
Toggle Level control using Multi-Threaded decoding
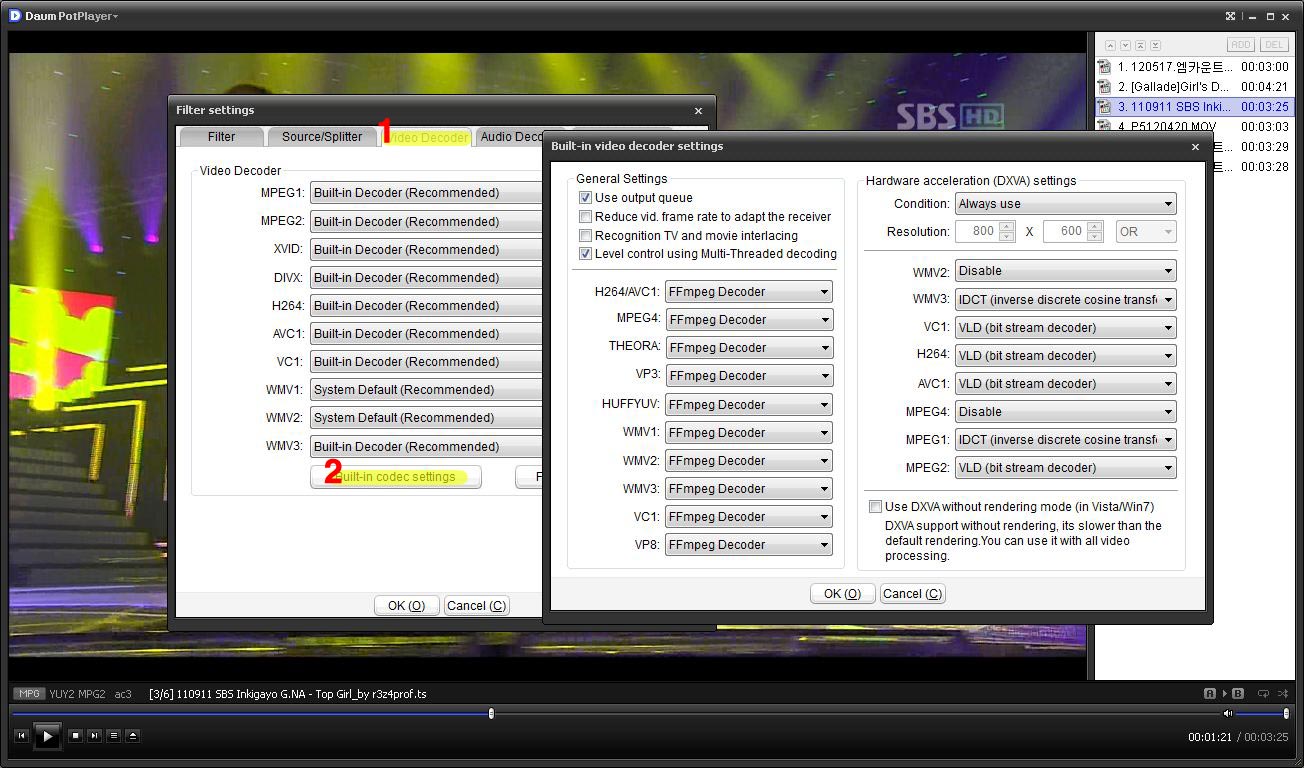coord(586,254)
